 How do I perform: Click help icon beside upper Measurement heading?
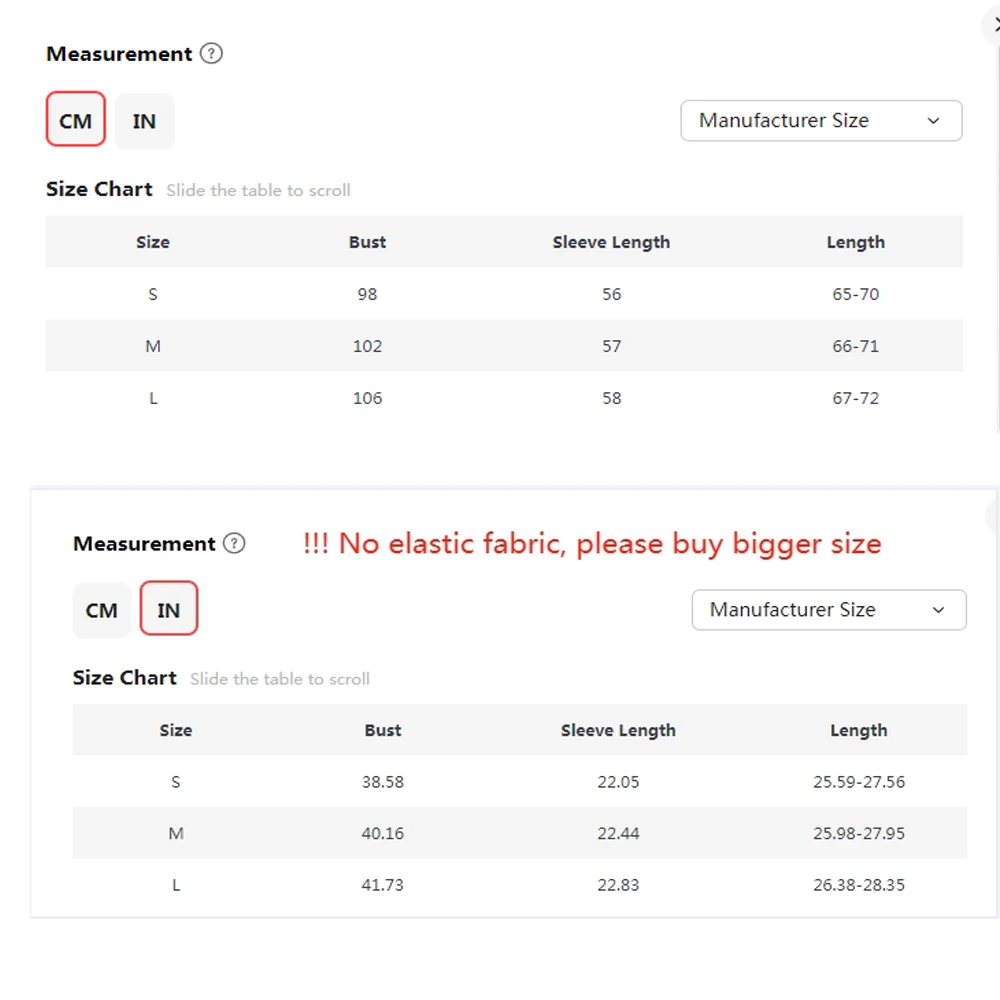[211, 54]
